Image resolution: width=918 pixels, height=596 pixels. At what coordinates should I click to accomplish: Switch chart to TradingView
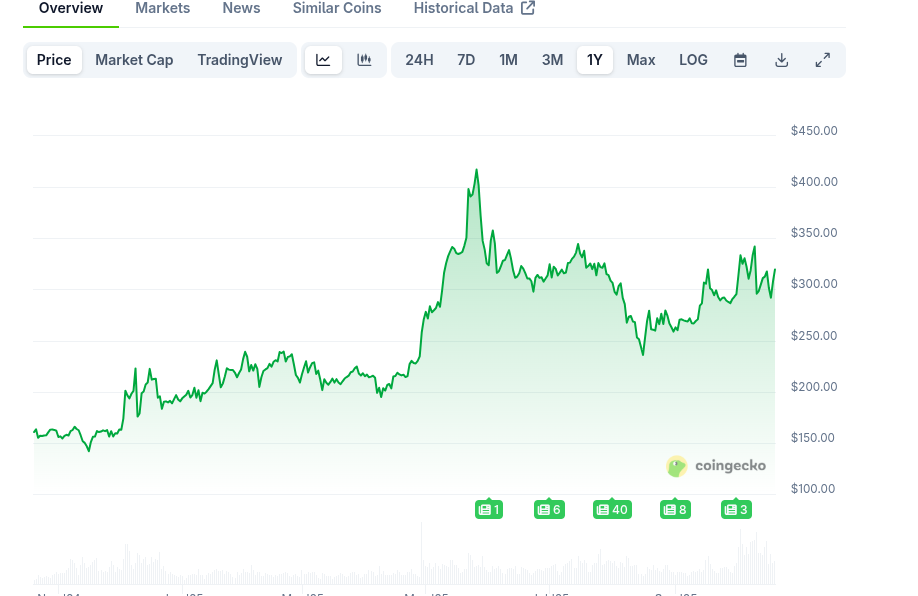point(239,60)
